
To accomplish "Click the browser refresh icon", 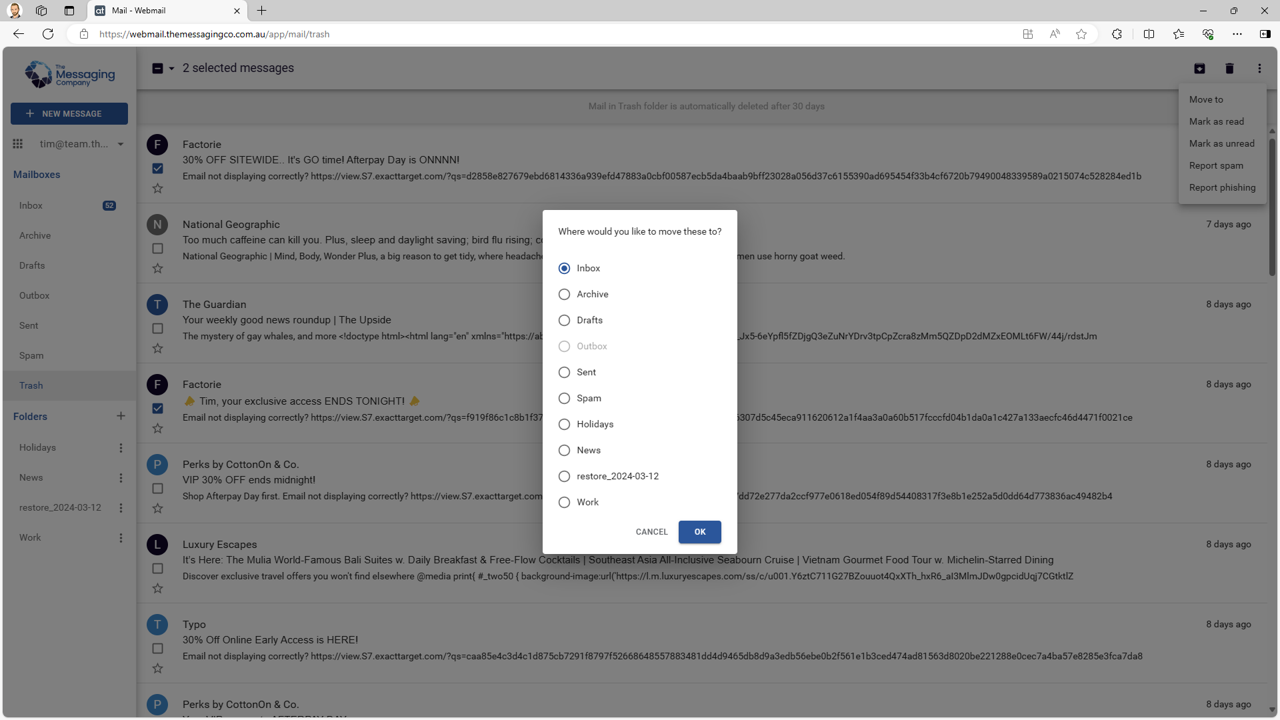I will pos(47,34).
